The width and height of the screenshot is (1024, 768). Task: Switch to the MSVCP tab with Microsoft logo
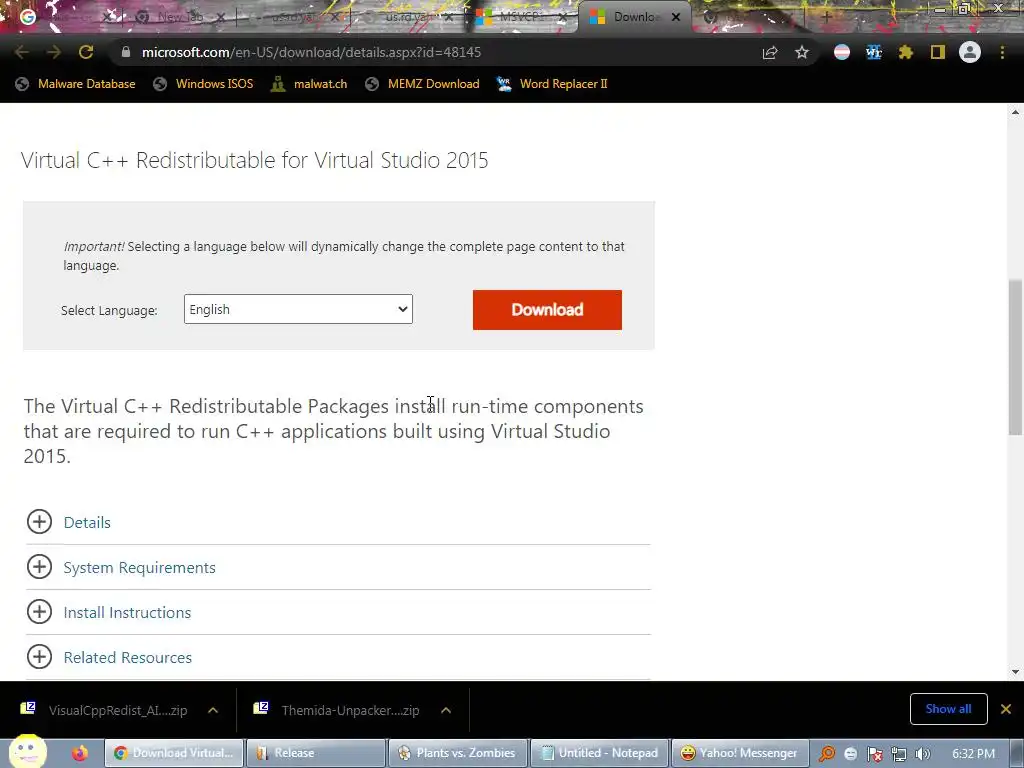pyautogui.click(x=519, y=17)
